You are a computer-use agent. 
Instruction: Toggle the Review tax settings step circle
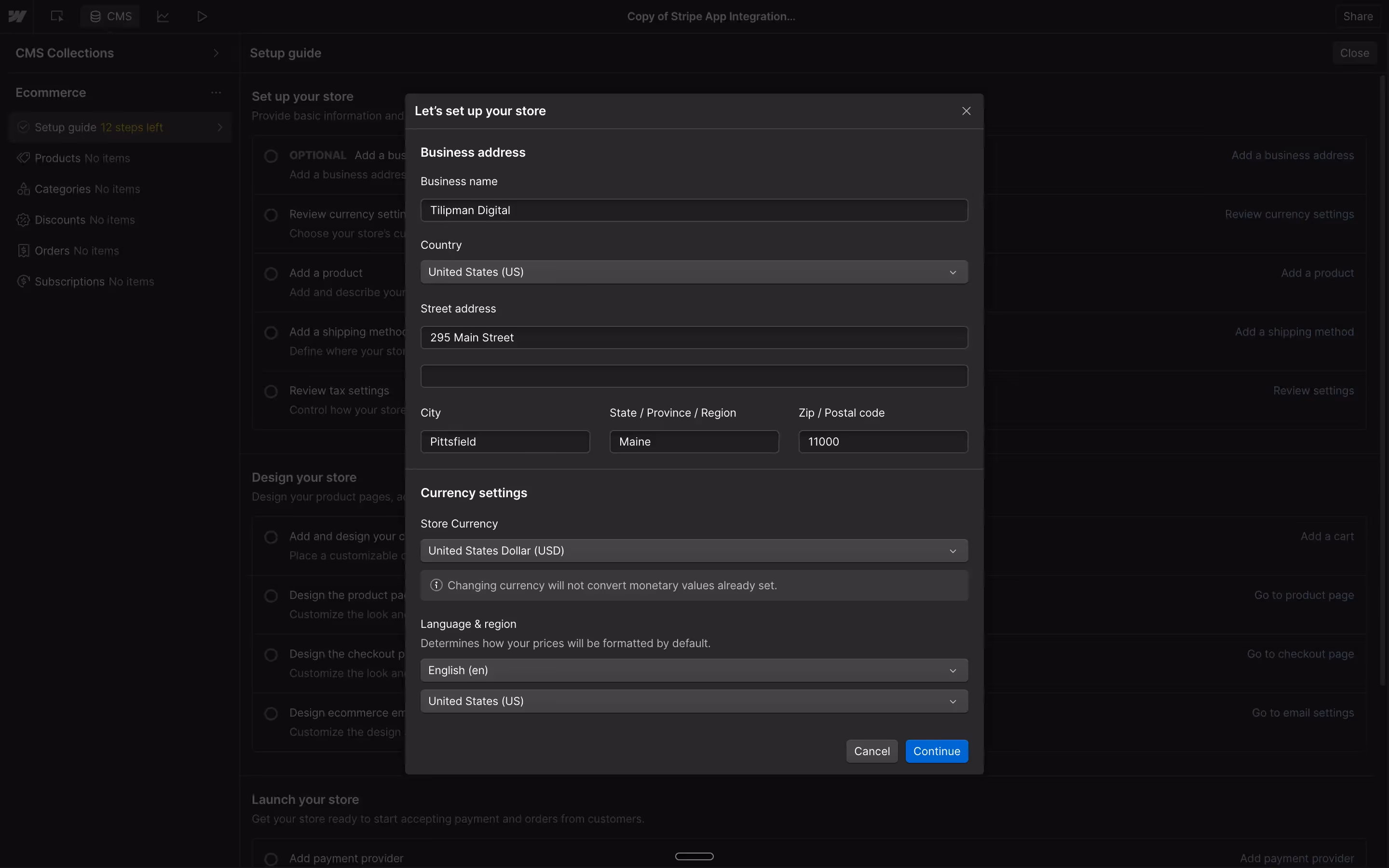coord(271,392)
